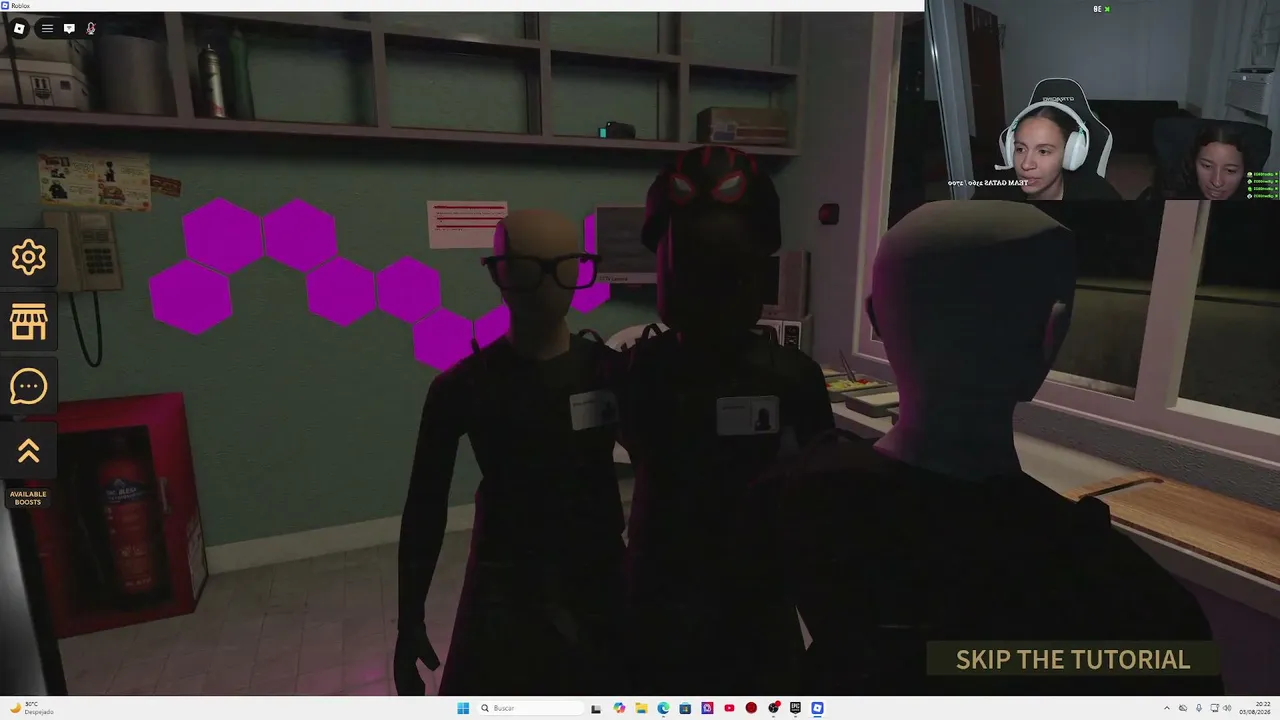Screen dimensions: 1280x720
Task: Click the Roblox window title bar icon
Action: point(5,6)
